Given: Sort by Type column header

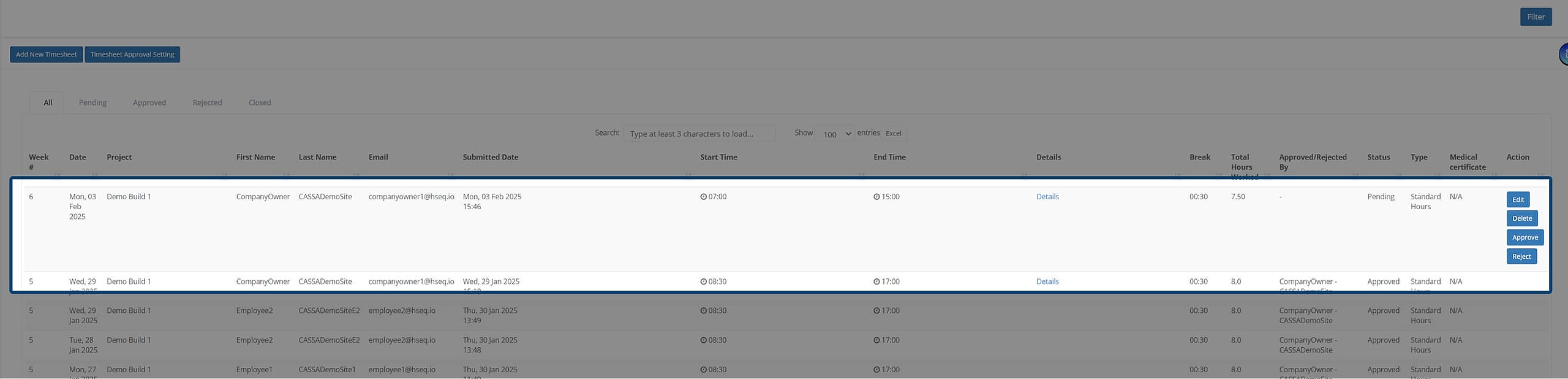Looking at the screenshot, I should (1419, 157).
